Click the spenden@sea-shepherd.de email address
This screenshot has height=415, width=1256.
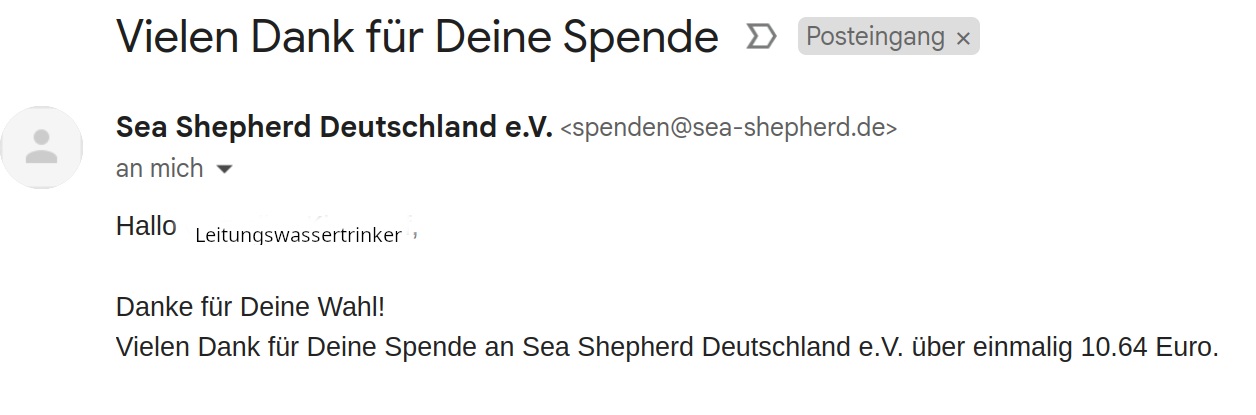(x=729, y=128)
